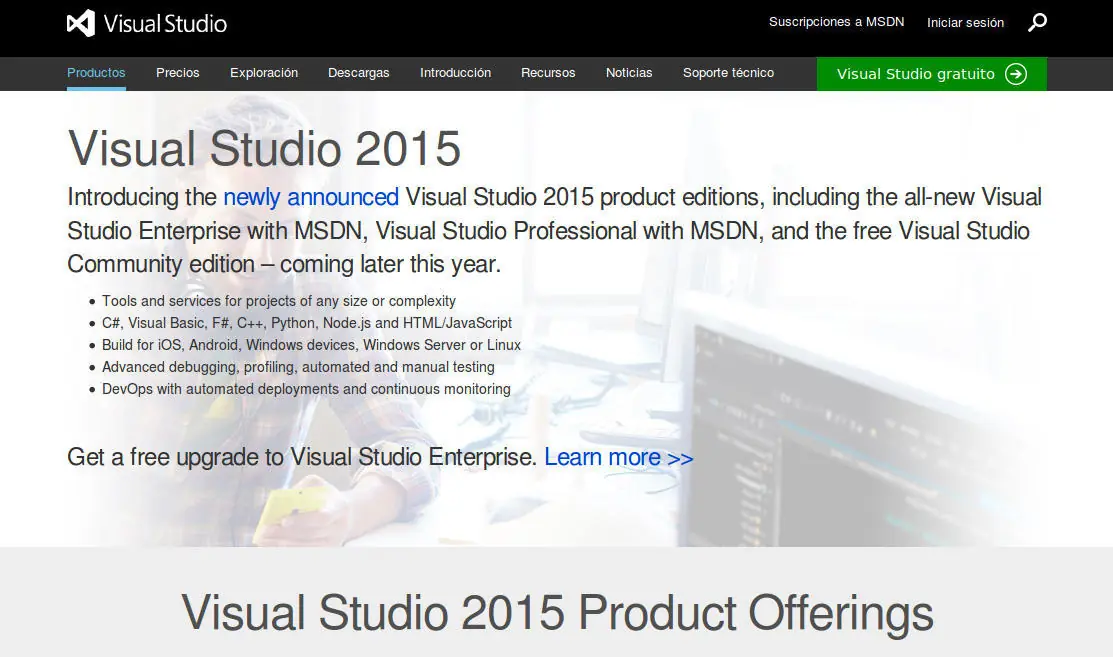This screenshot has height=657, width=1113.
Task: Click the Visual Studio 2015 heading
Action: pyautogui.click(x=264, y=148)
